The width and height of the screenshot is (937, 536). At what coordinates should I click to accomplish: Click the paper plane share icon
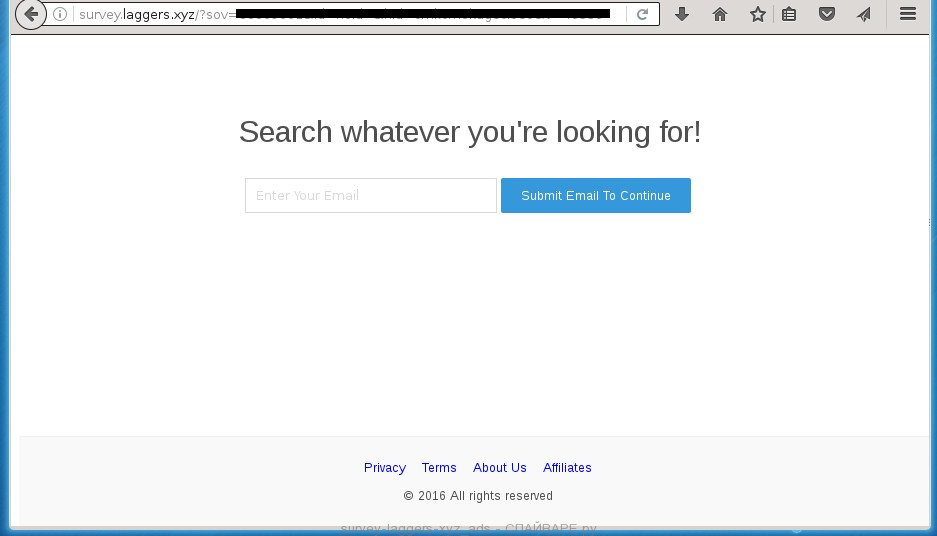[x=864, y=15]
